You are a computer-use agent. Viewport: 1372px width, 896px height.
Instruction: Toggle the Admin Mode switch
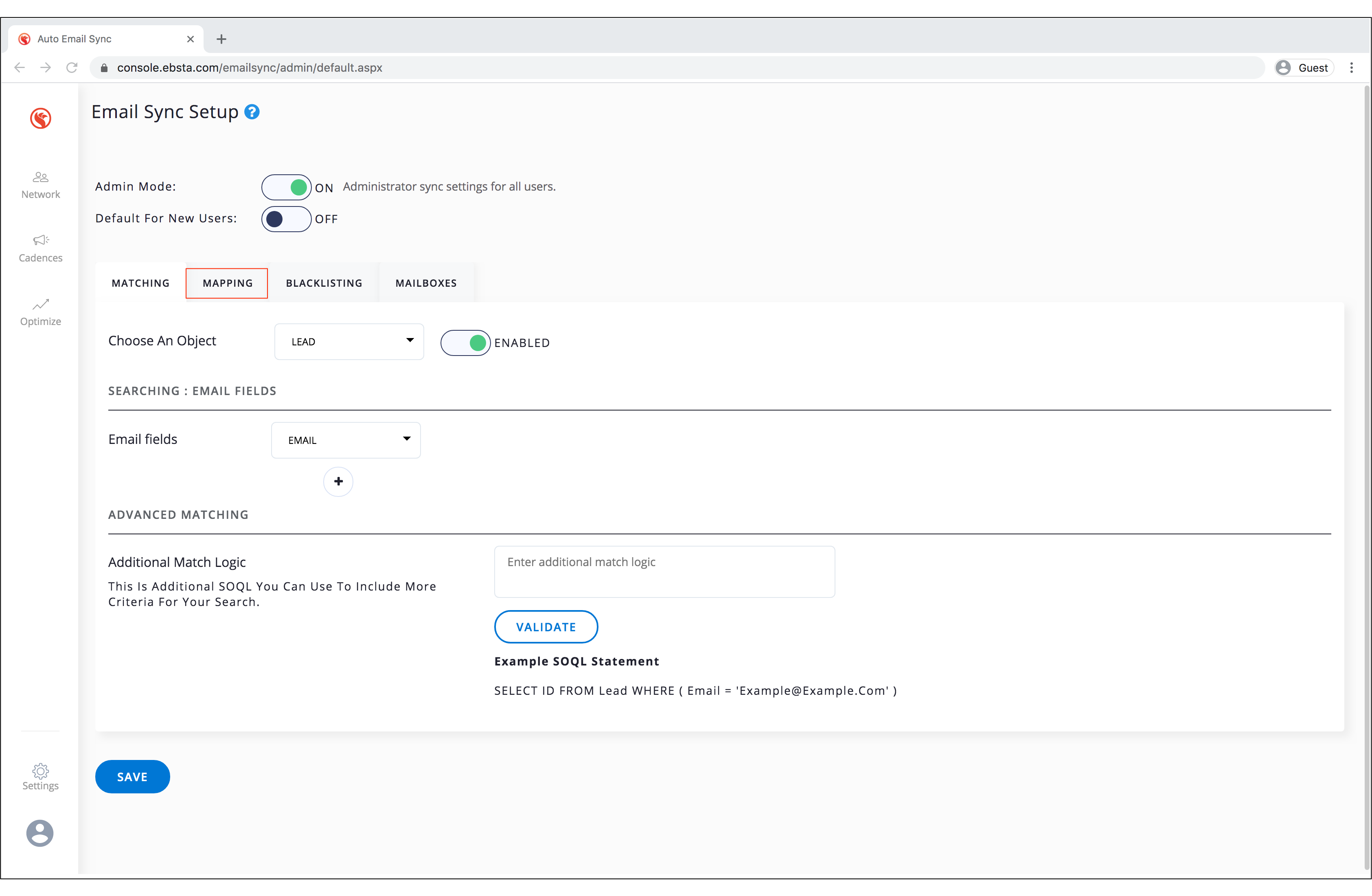click(287, 187)
